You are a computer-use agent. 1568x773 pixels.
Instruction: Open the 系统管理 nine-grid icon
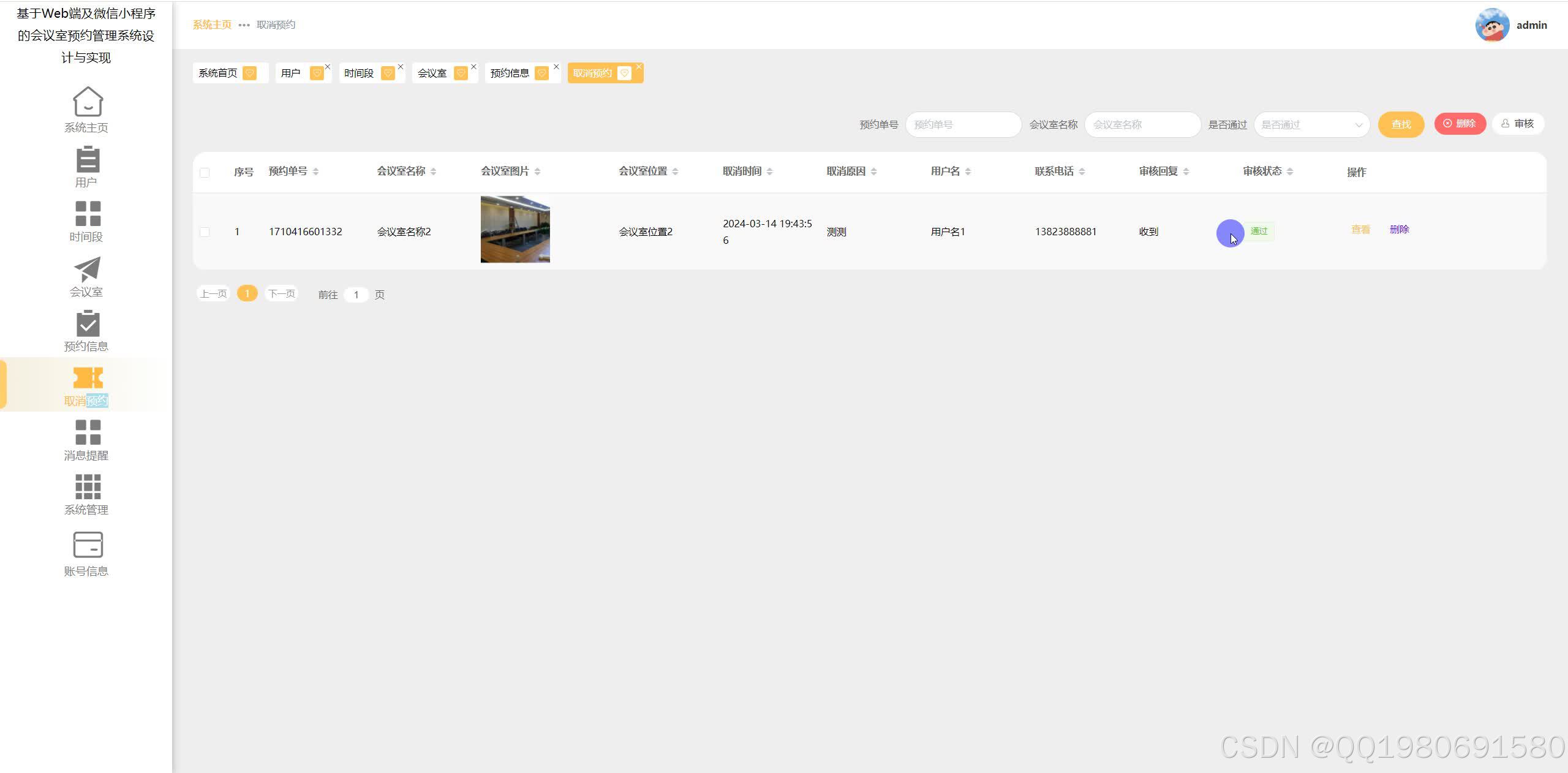(x=88, y=487)
